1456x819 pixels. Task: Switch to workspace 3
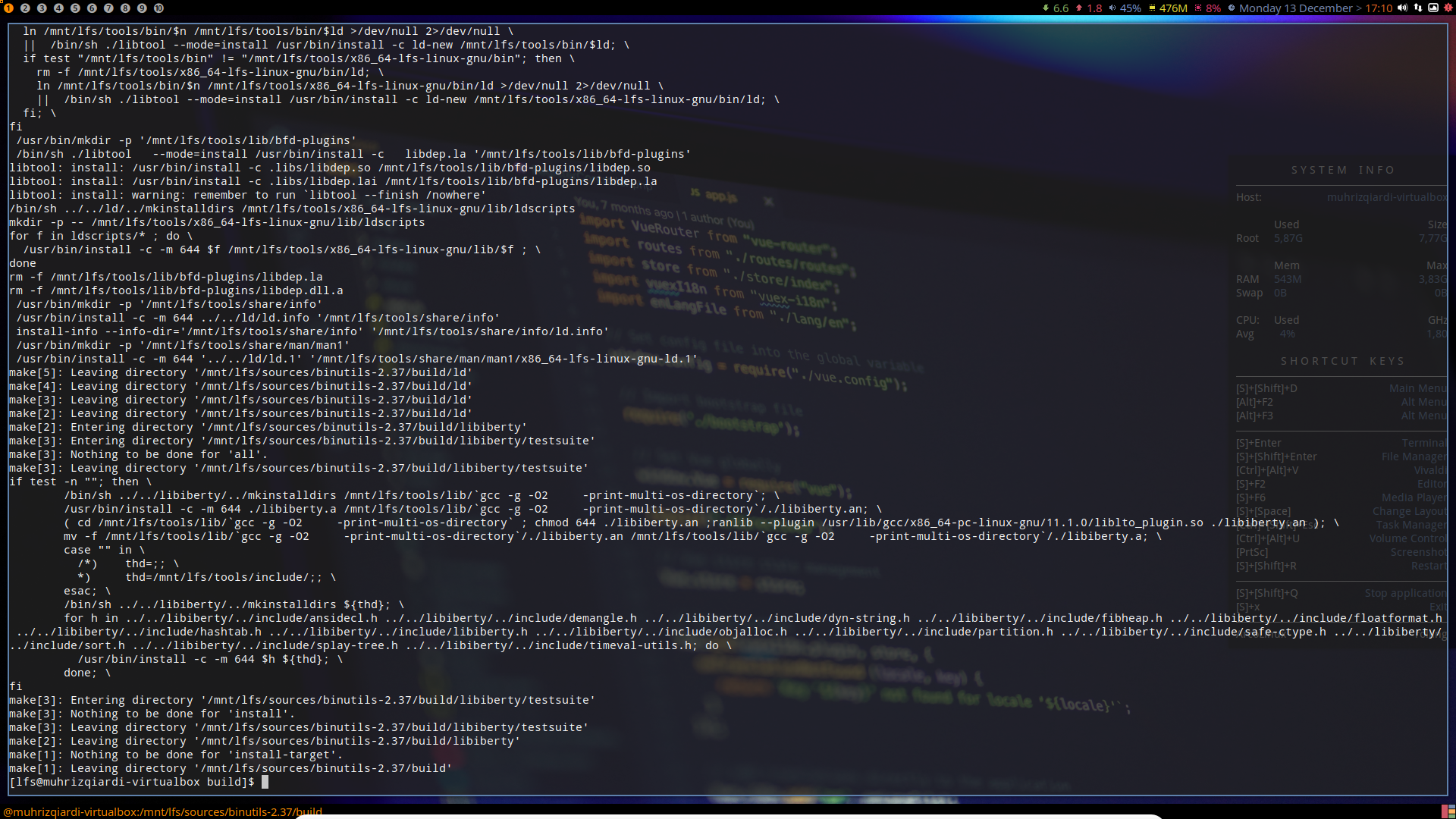pyautogui.click(x=42, y=8)
